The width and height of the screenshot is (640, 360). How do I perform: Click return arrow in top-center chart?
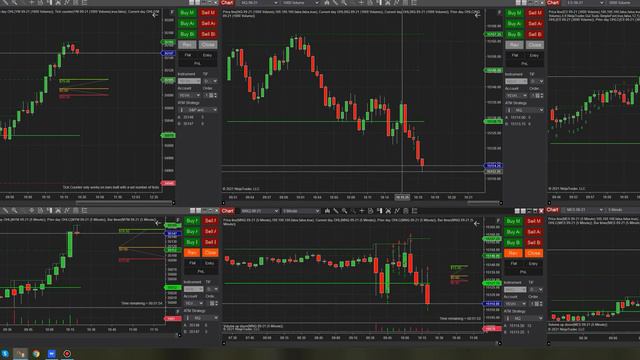coord(477,15)
